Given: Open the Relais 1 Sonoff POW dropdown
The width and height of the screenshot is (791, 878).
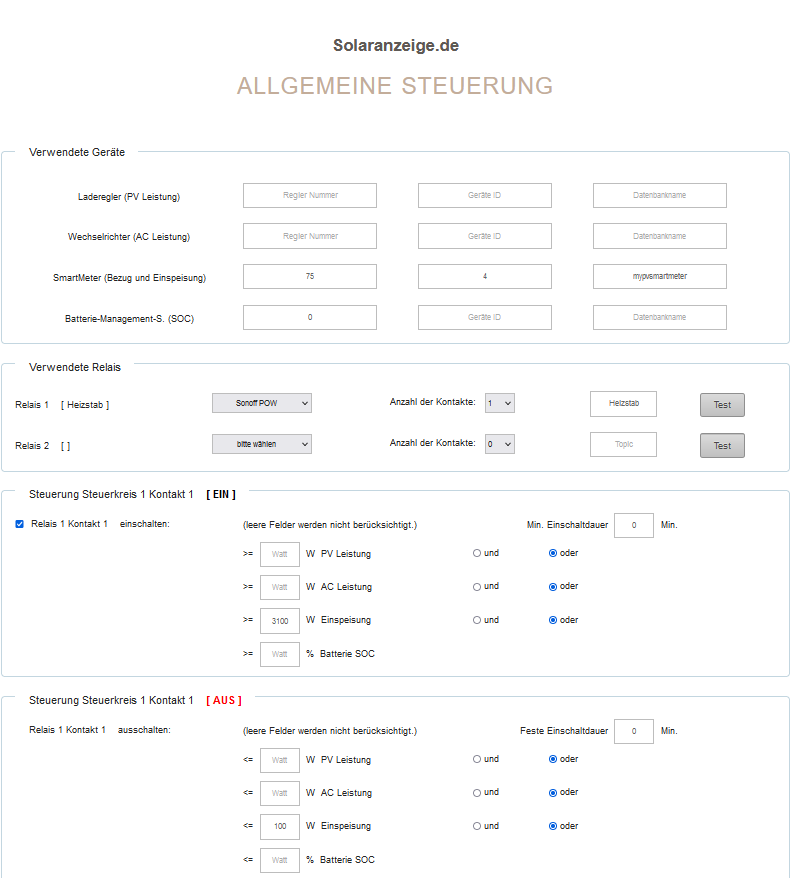Looking at the screenshot, I should click(x=261, y=403).
